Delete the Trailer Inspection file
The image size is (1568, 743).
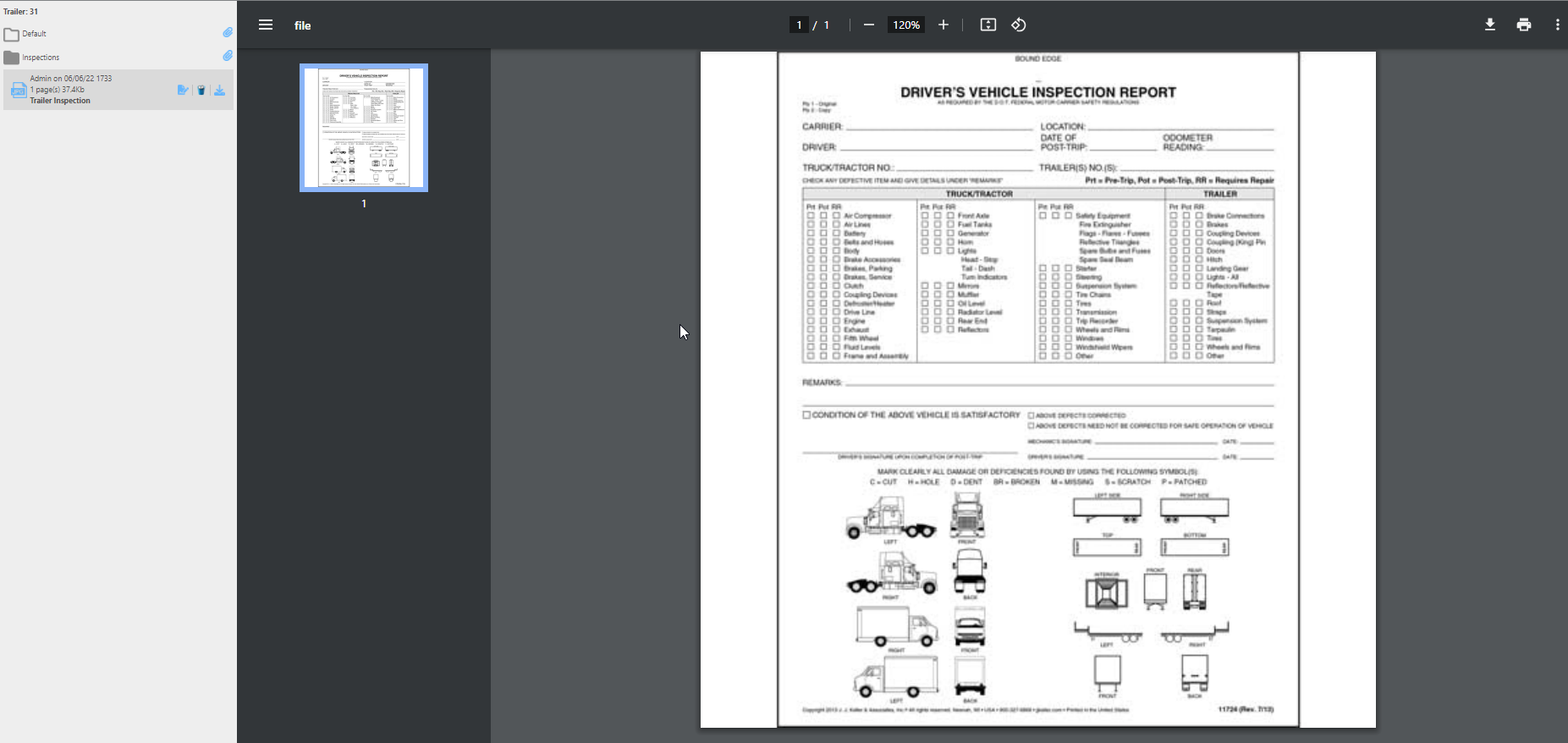click(x=201, y=91)
